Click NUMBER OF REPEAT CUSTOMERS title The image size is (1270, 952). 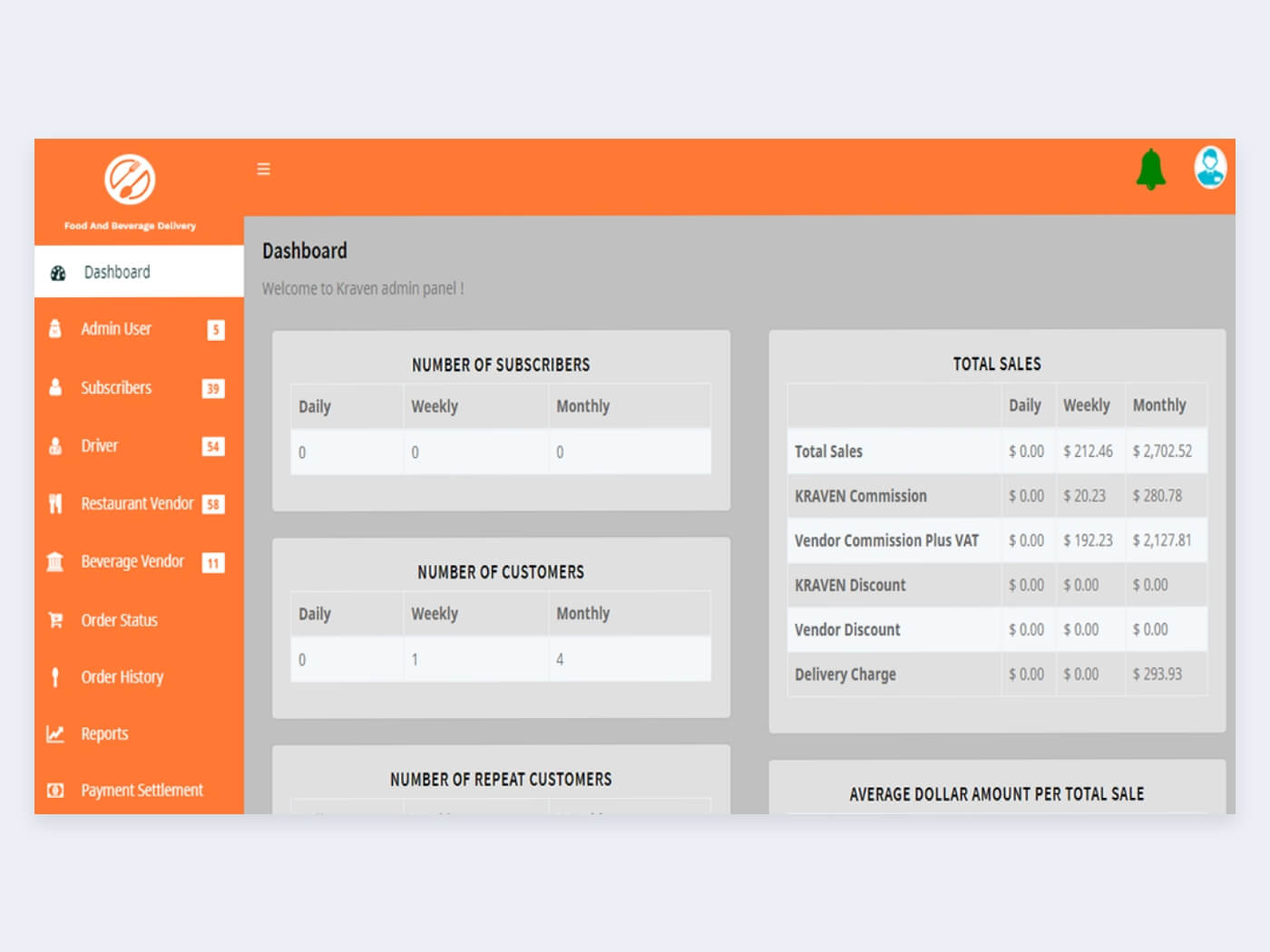(501, 780)
